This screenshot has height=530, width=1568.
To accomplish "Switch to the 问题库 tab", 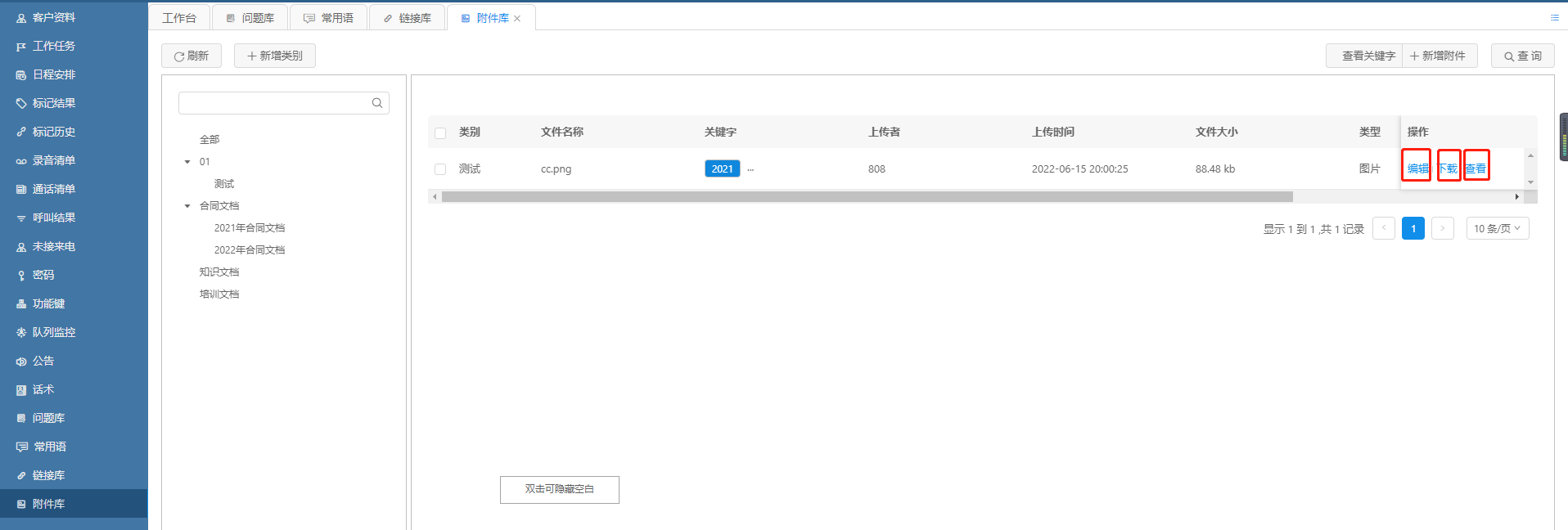I will [250, 18].
